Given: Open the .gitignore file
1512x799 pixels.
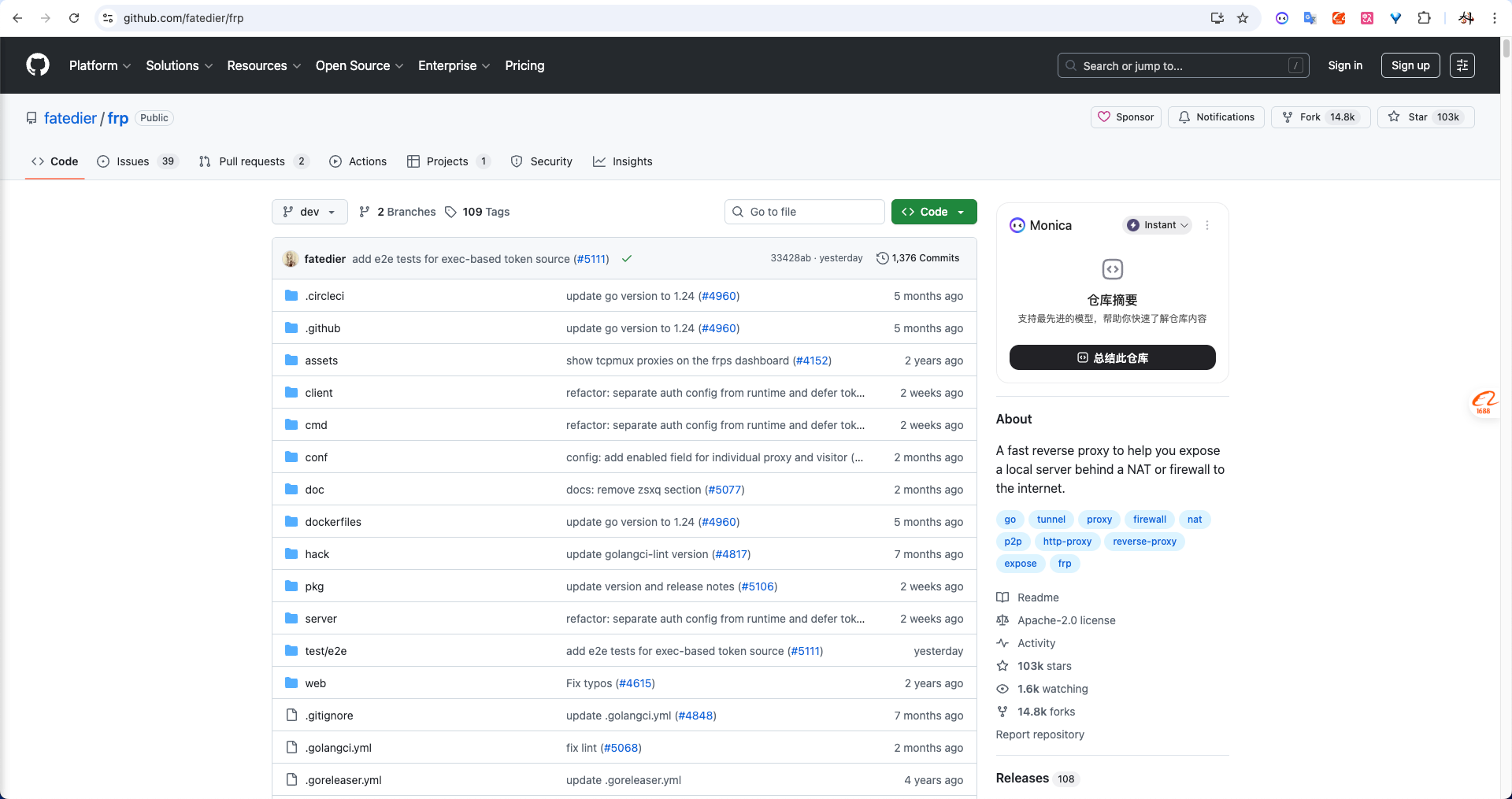Looking at the screenshot, I should pyautogui.click(x=329, y=716).
